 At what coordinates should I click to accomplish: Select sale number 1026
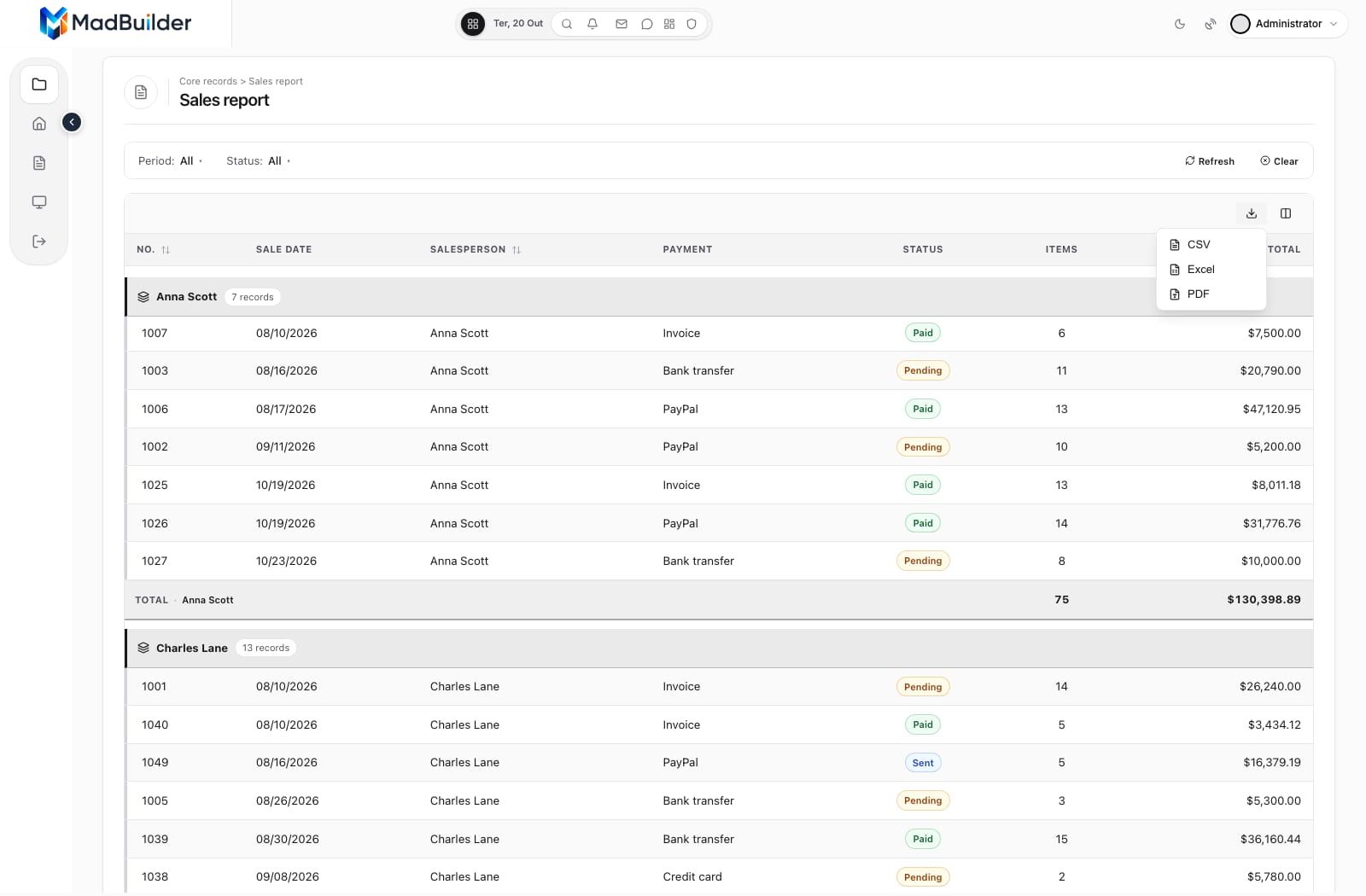pyautogui.click(x=155, y=523)
